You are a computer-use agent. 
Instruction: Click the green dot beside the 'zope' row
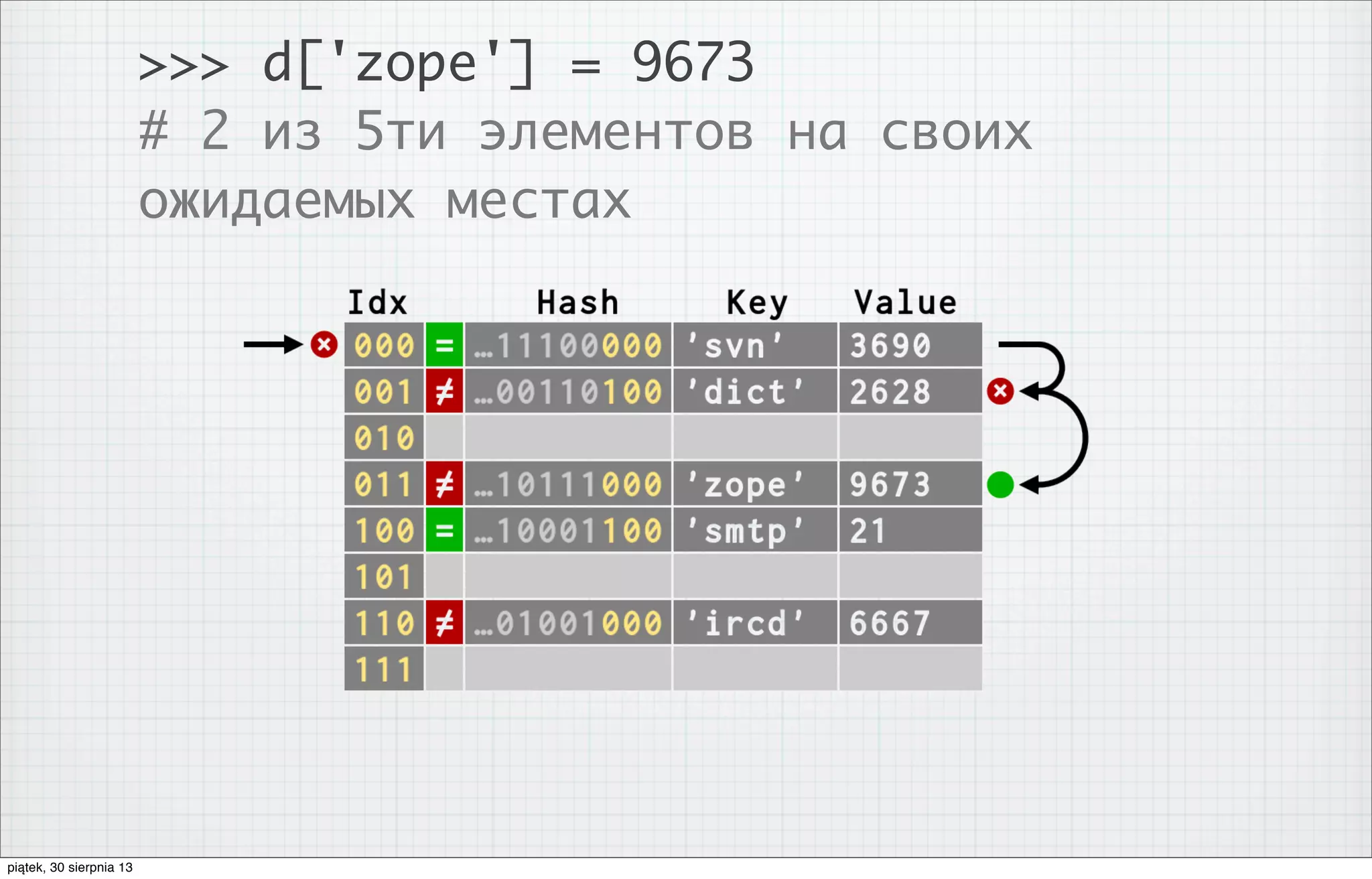click(1000, 484)
